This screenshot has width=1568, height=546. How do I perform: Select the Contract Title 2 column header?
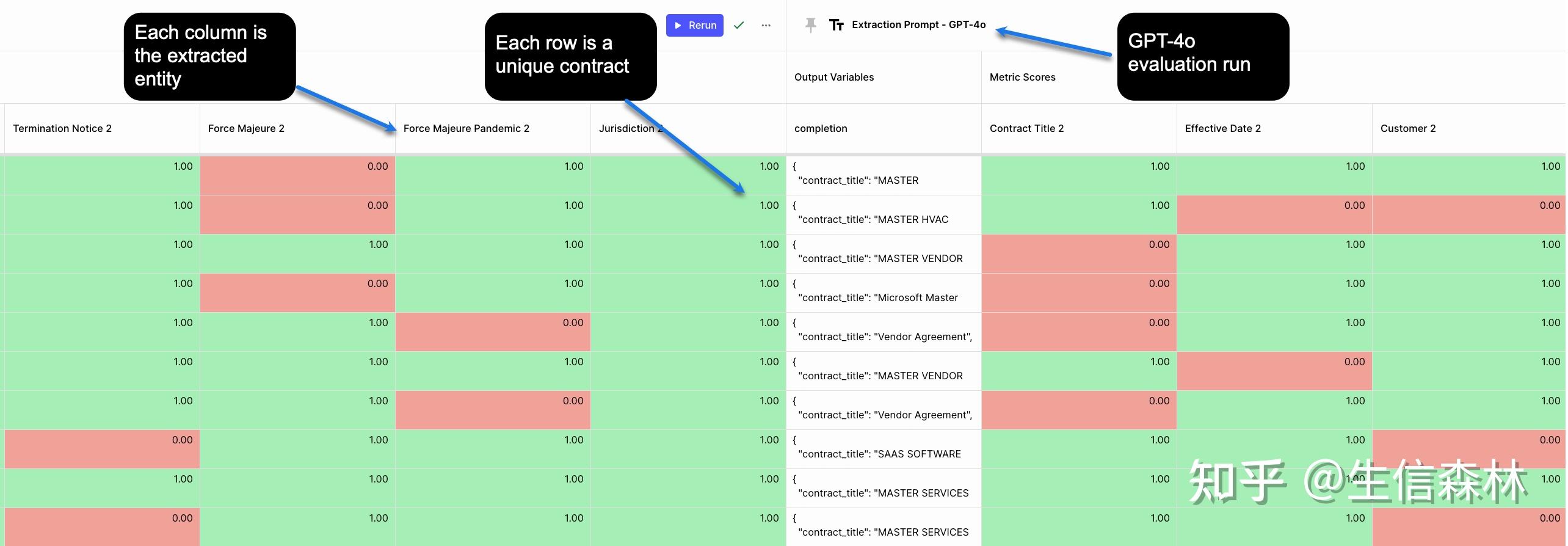[1079, 128]
